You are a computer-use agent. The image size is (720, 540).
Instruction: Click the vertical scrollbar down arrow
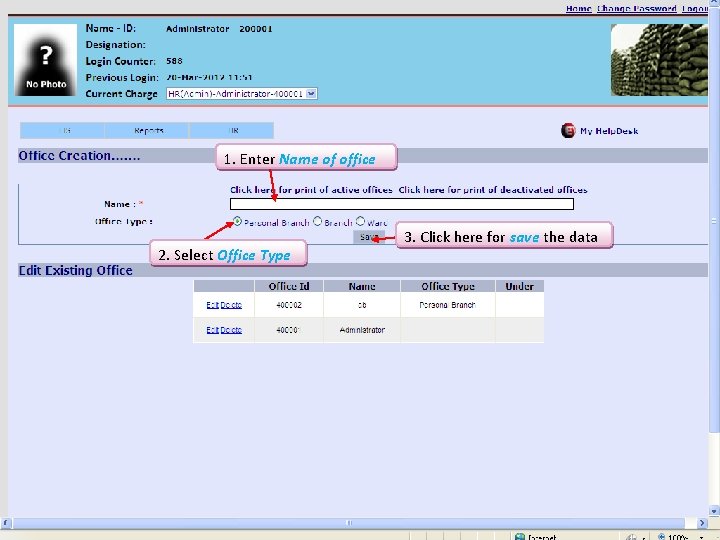[714, 511]
